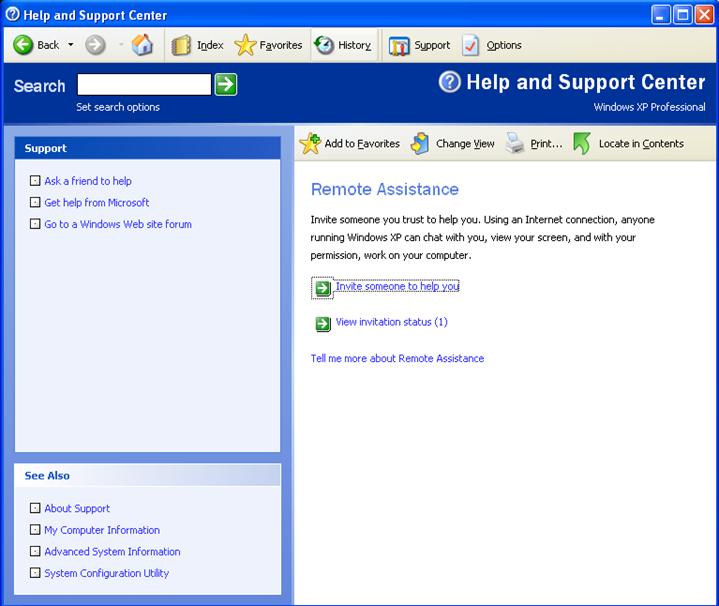719x606 pixels.
Task: Click bullet icon beside Advanced System Information
Action: point(35,551)
